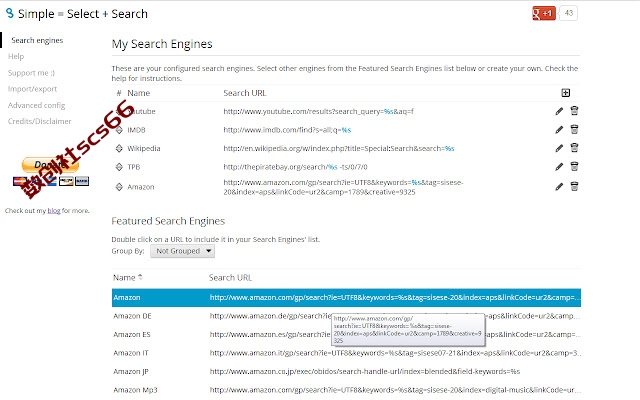Select the Search engines sidebar tab
Viewport: 640px width, 400px height.
coord(37,40)
